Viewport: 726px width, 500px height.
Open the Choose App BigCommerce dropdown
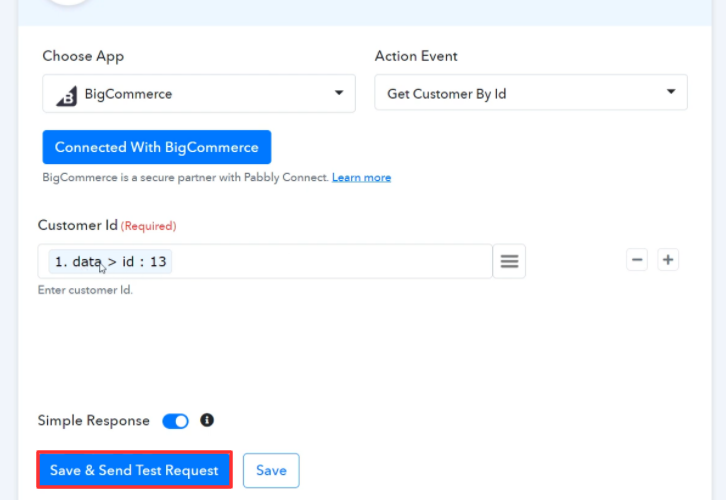coord(199,94)
